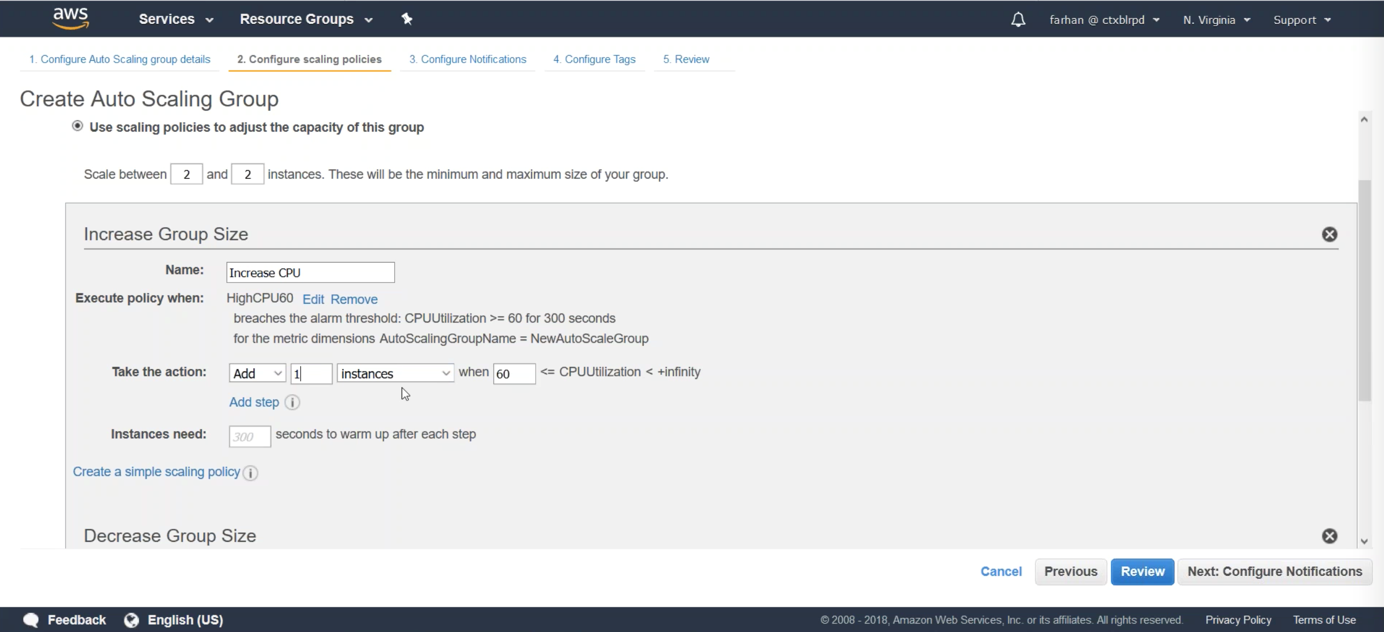Click the Edit alarm link
1384x632 pixels.
coord(313,299)
